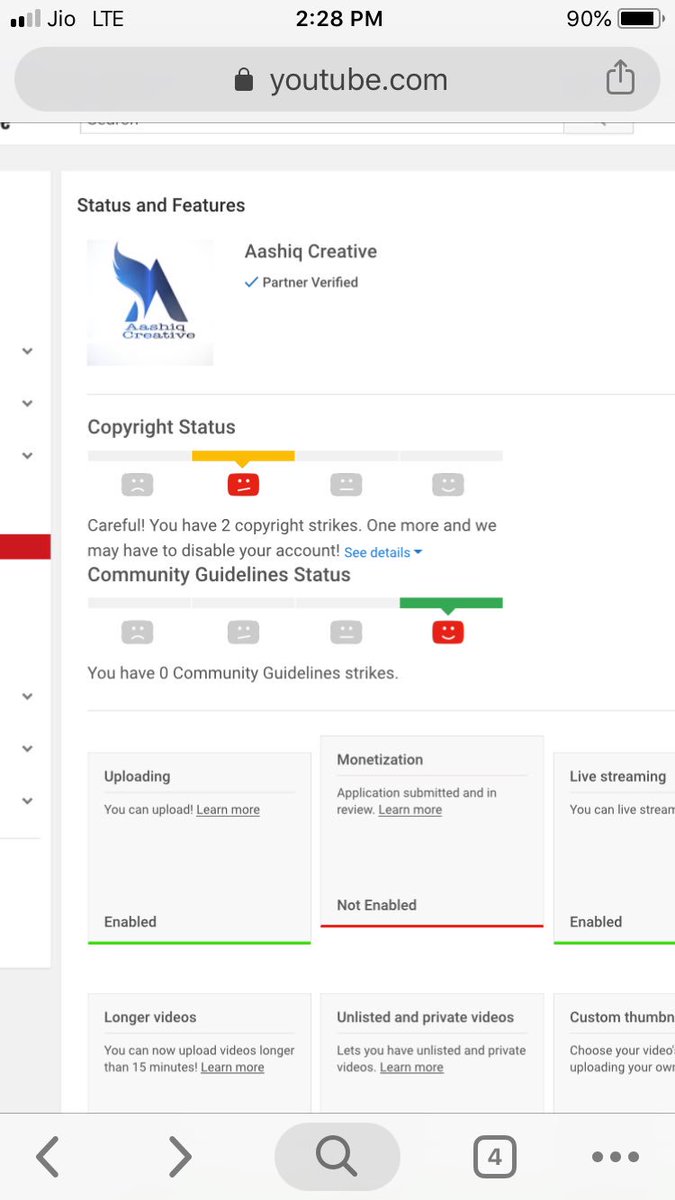Screen dimensions: 675x1200
Task: Select the Unlisted and private videos title
Action: click(425, 1017)
